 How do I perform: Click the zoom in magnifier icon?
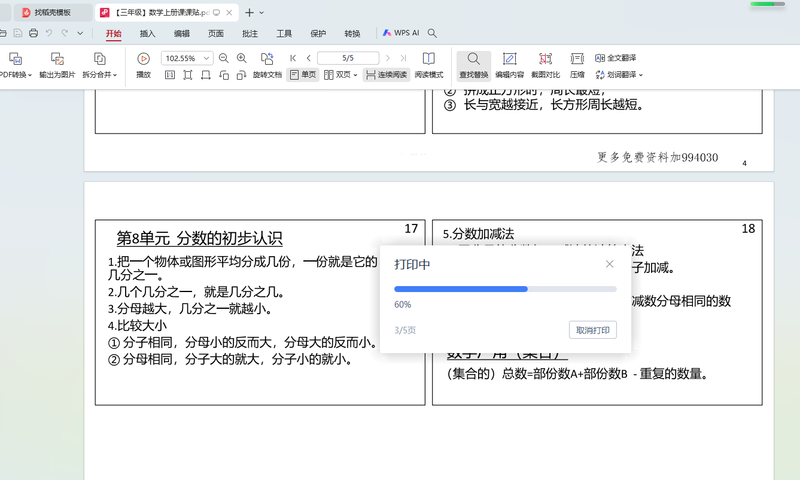[241, 59]
